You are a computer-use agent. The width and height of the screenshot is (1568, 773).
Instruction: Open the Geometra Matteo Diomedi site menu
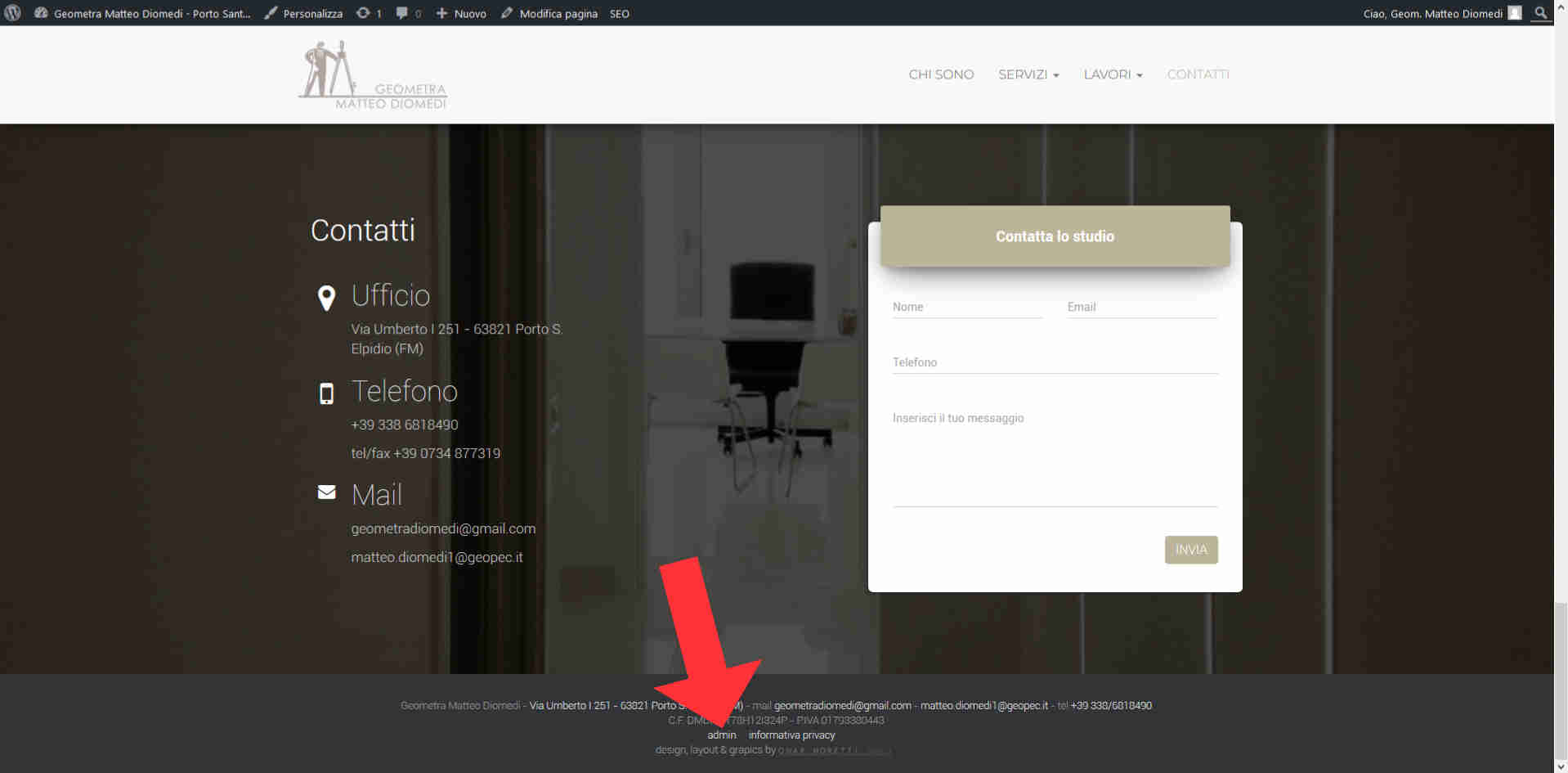coord(152,13)
